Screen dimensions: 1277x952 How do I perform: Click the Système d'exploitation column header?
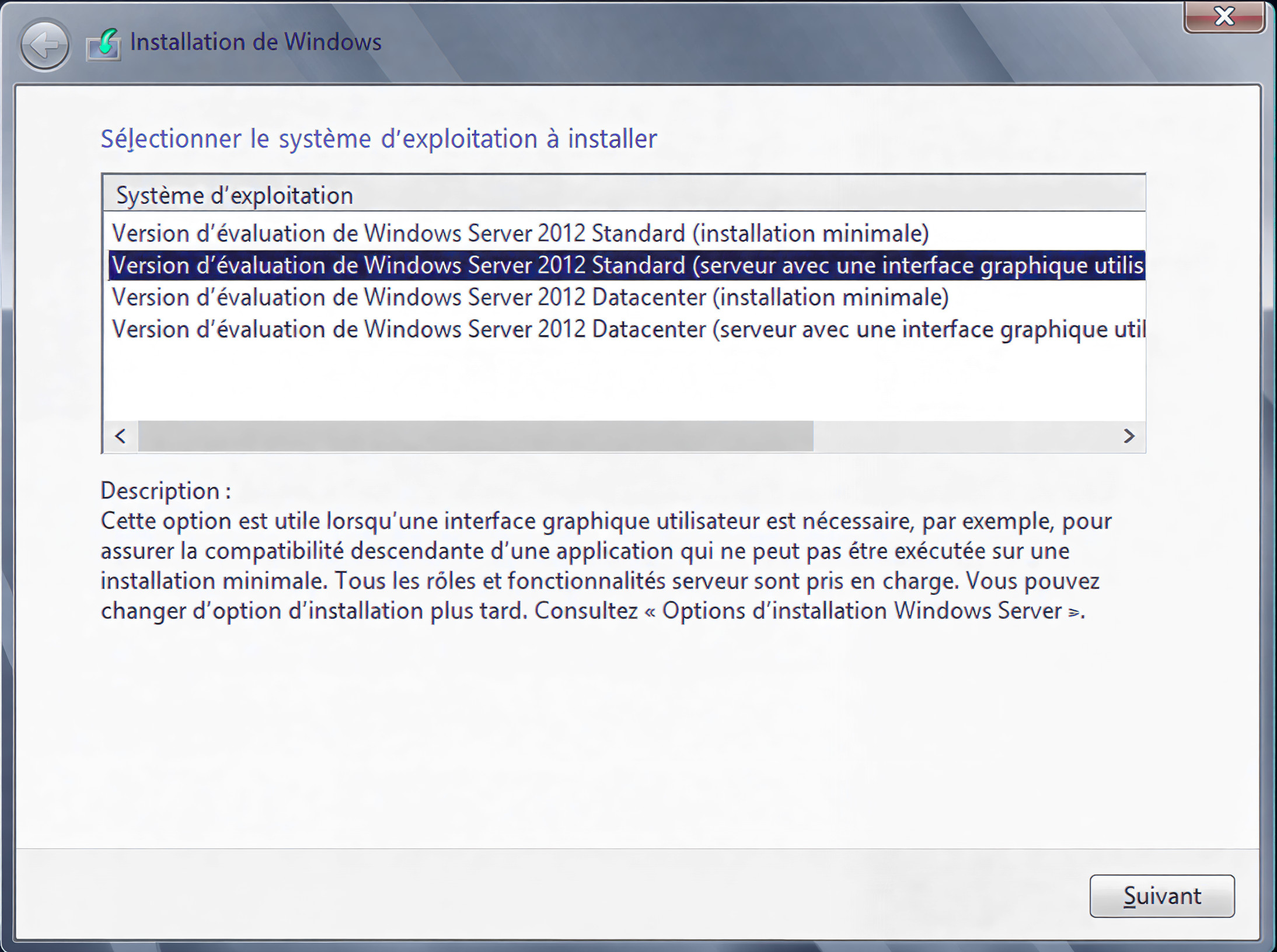[235, 195]
